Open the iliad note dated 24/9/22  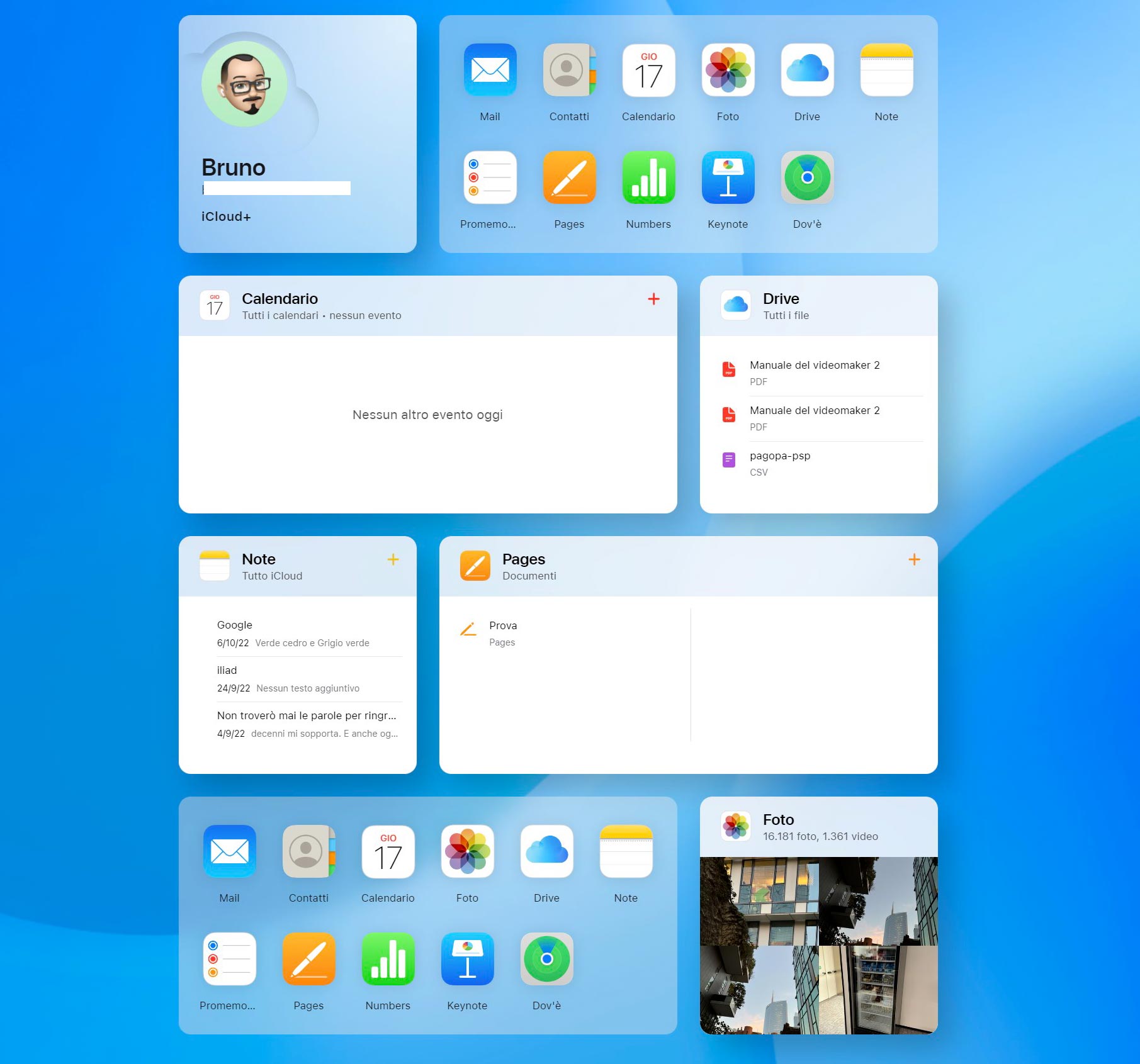tap(309, 679)
